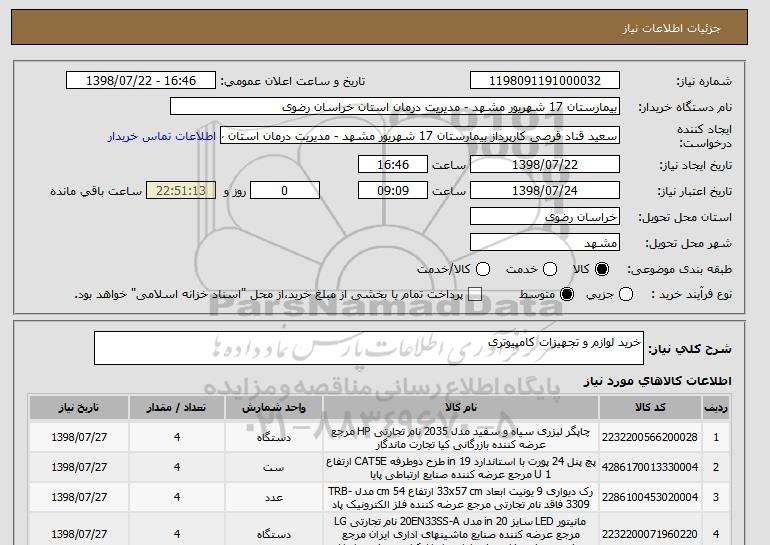Image resolution: width=770 pixels, height=545 pixels.
Task: Toggle the اسناد خزانه اسلامی payment checkbox
Action: point(475,295)
